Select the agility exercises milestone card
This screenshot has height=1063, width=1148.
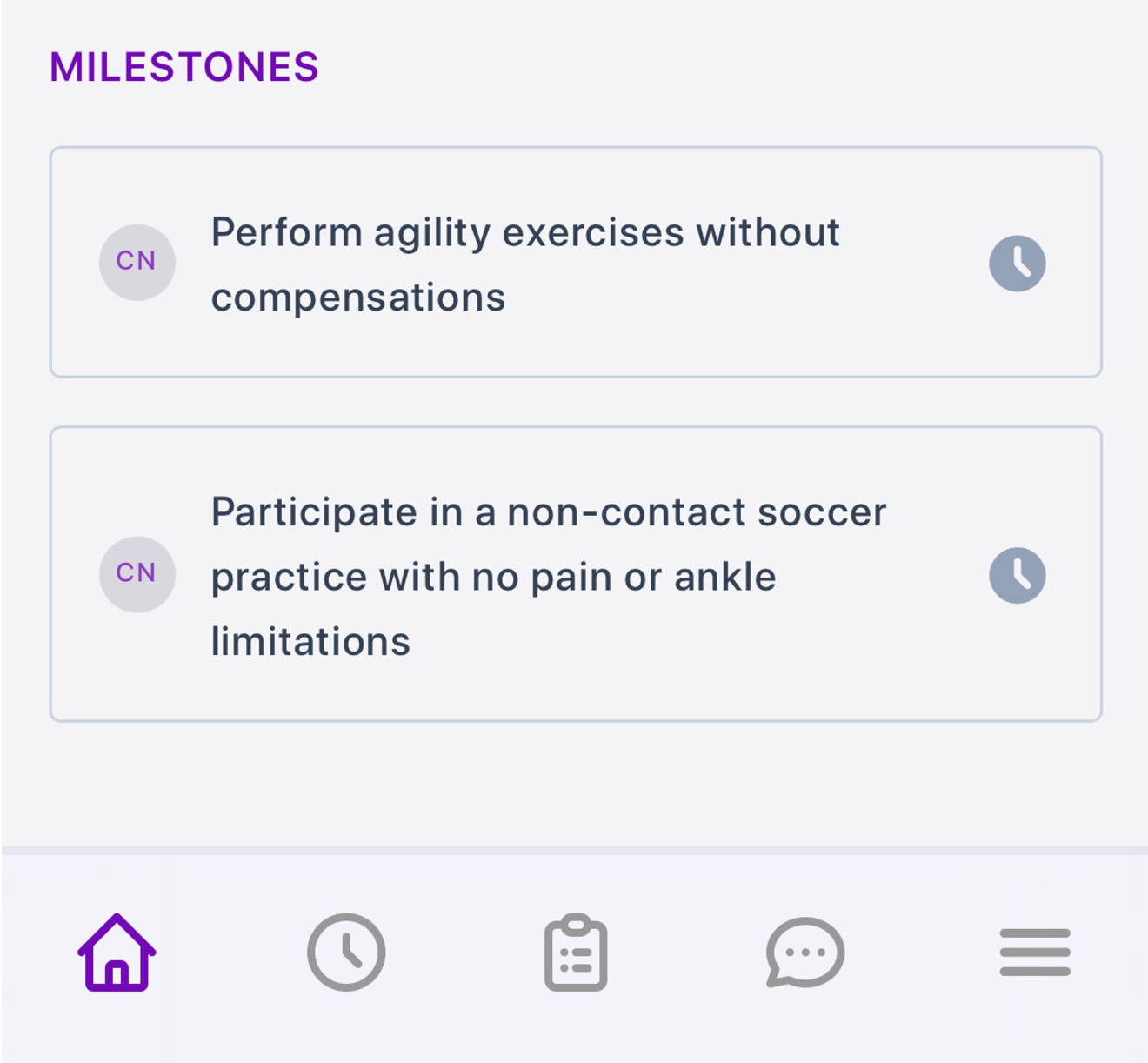point(576,262)
